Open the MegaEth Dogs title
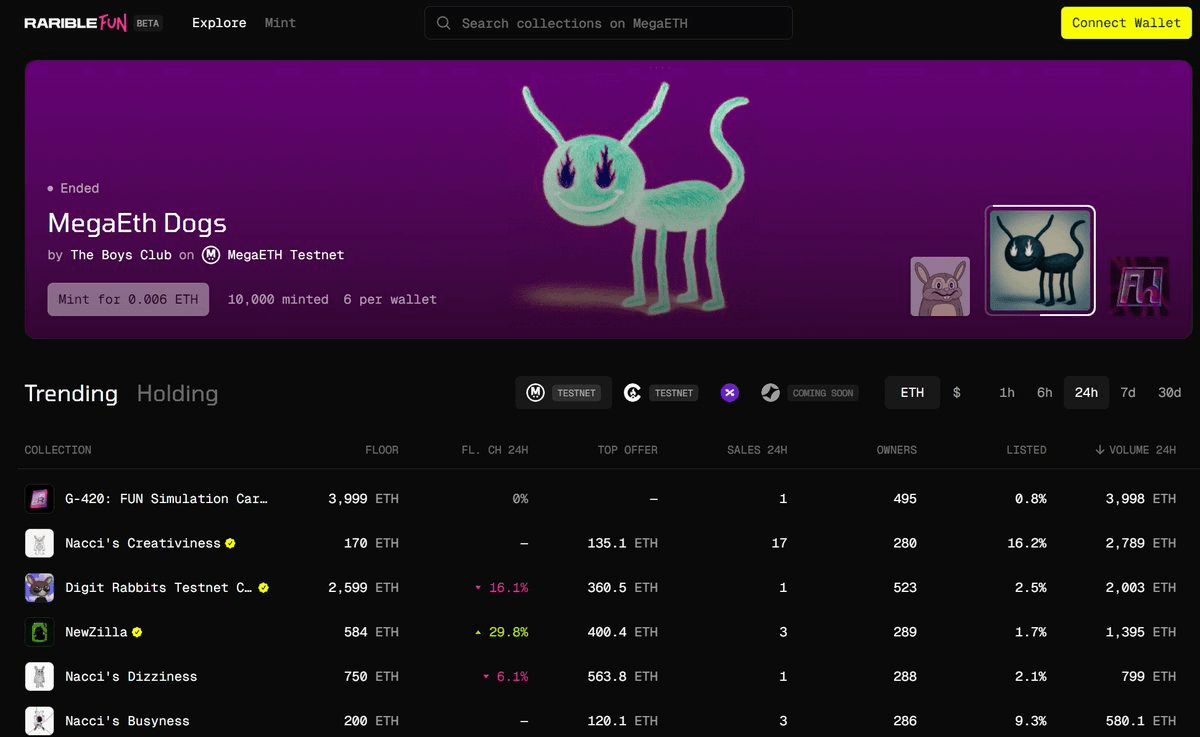1200x737 pixels. click(x=137, y=223)
